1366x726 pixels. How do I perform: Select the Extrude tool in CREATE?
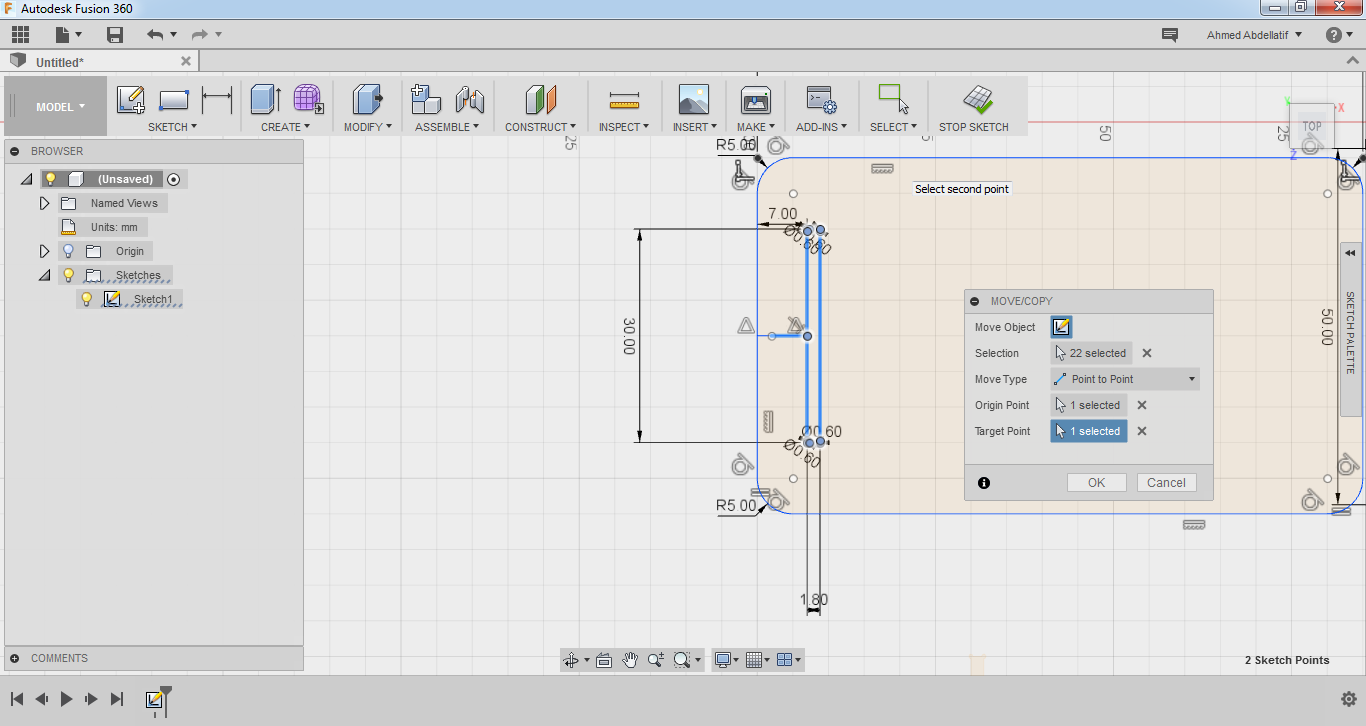[x=265, y=99]
